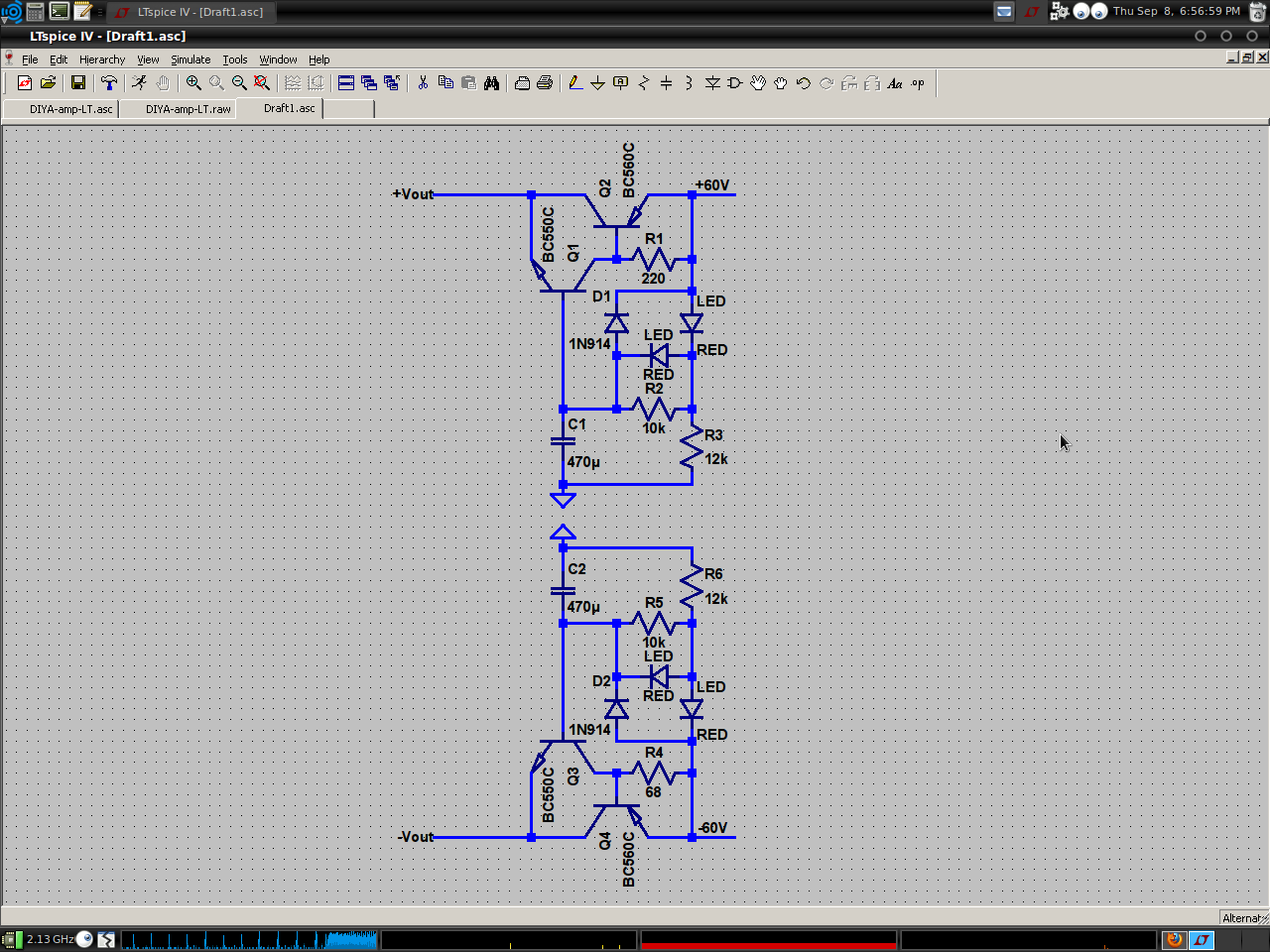Screen dimensions: 1270x952
Task: Click the clock in the top panel
Action: click(x=1177, y=11)
